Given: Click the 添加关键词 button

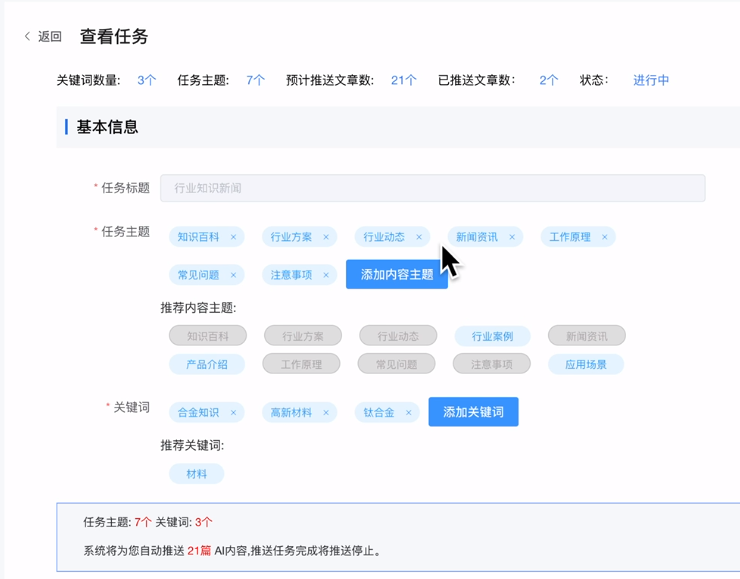Looking at the screenshot, I should tap(473, 412).
